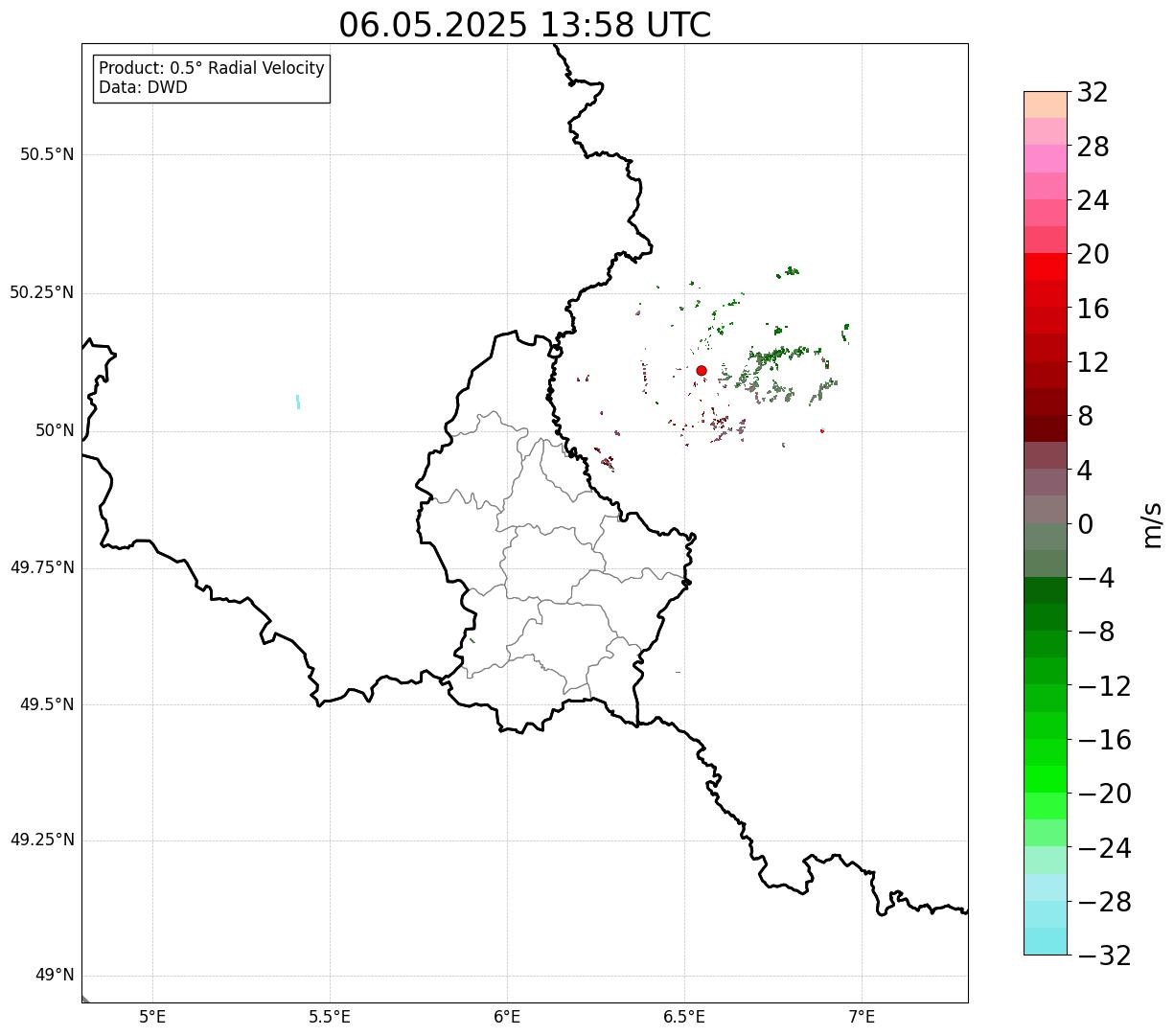Click the colorbar tick label '−32'
Screen dimensions: 1174x1036
[x=1104, y=955]
